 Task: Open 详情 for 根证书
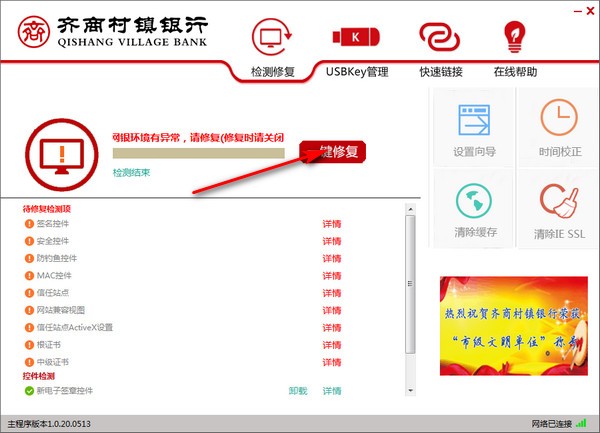tap(331, 345)
